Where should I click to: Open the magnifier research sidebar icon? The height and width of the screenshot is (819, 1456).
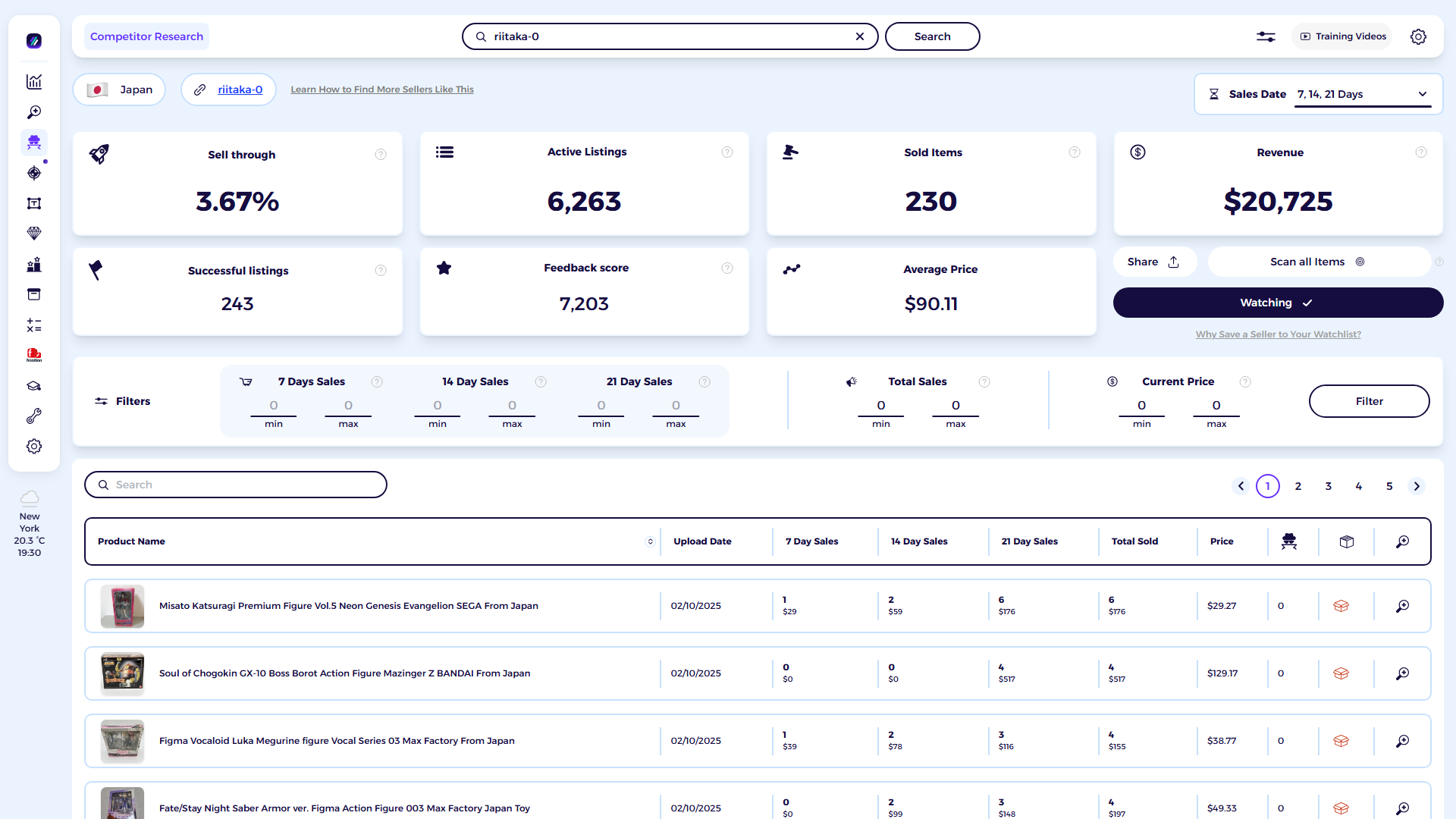(34, 112)
